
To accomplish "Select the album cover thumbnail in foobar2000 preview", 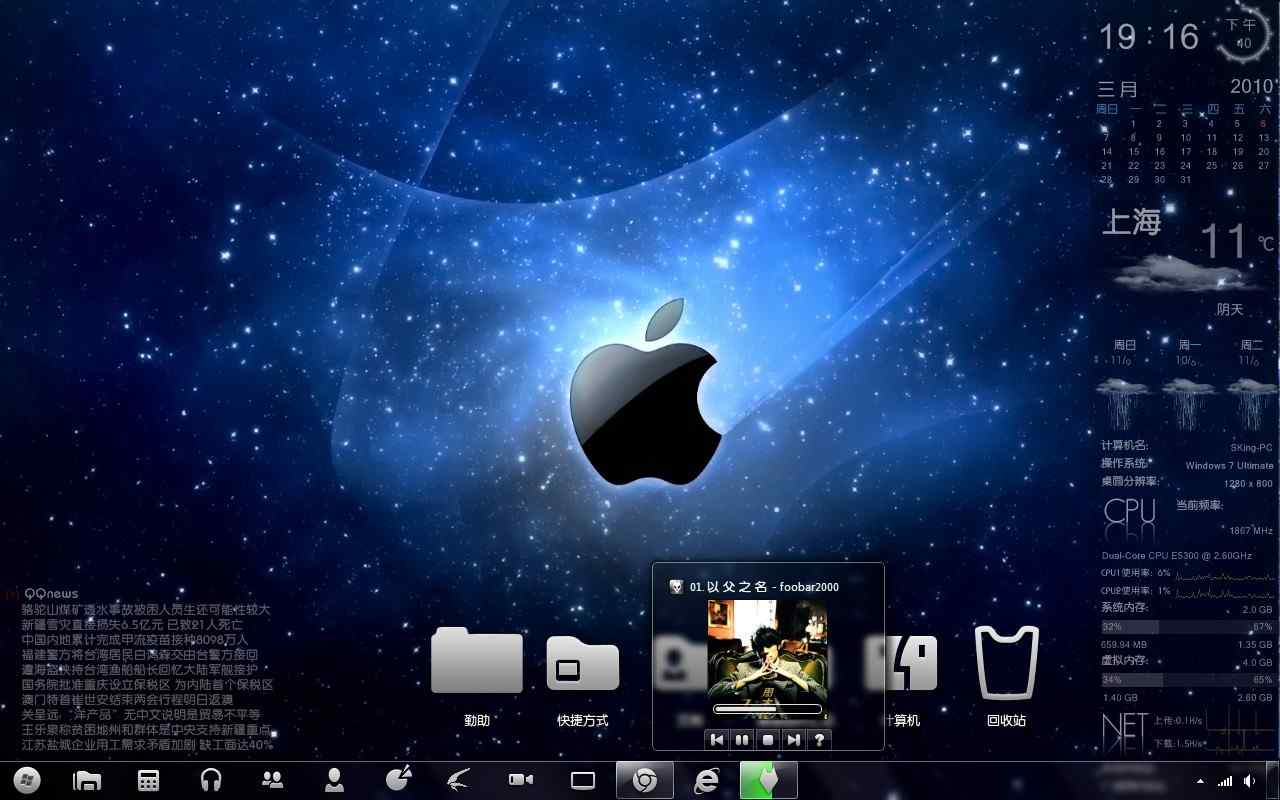I will point(768,661).
